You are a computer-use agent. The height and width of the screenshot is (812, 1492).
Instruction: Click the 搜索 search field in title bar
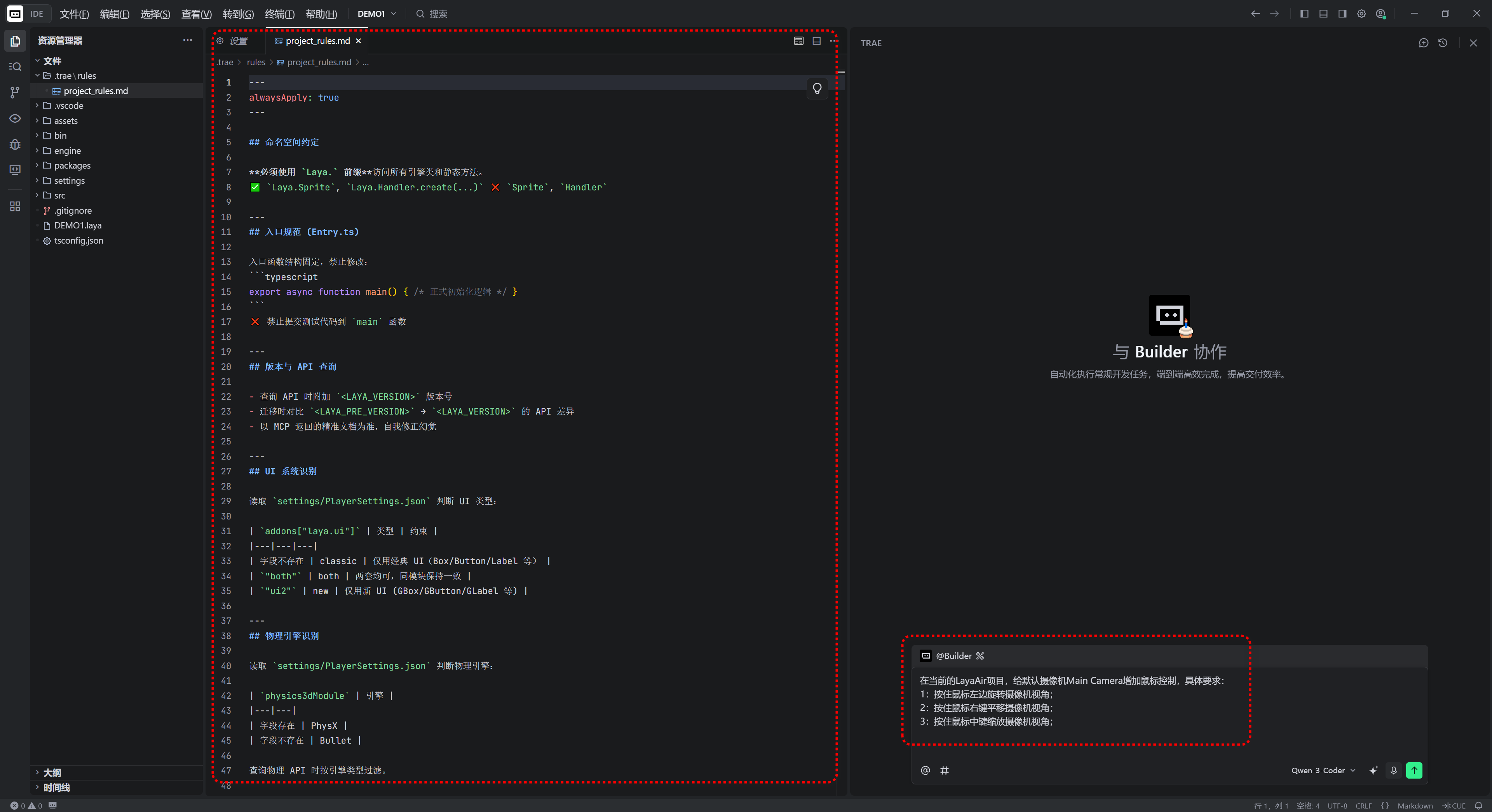pos(438,14)
